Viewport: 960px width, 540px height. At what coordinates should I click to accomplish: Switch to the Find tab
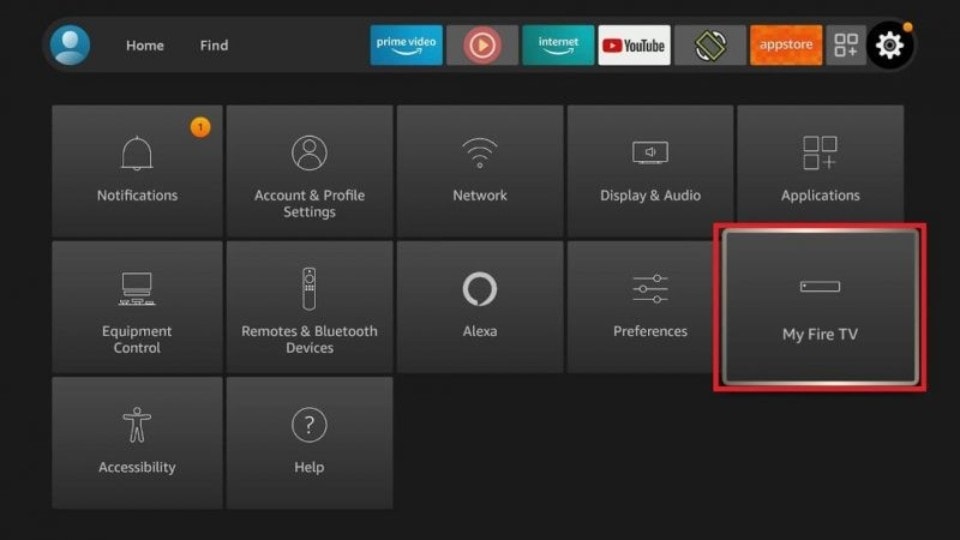(x=214, y=45)
